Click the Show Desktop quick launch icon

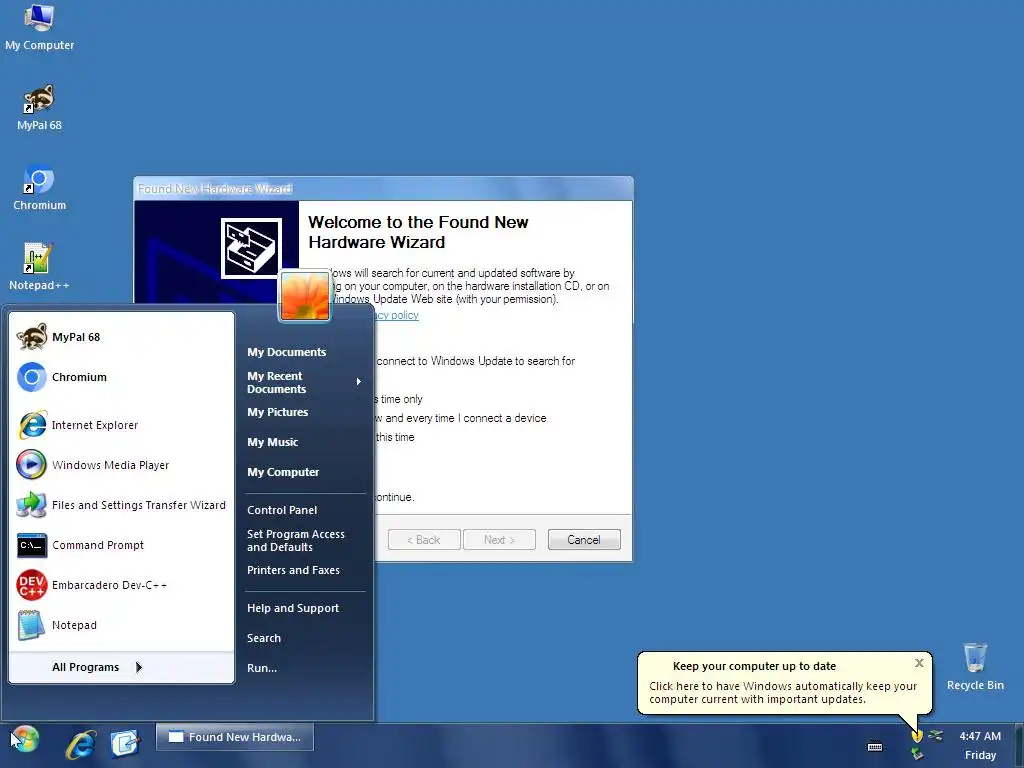[x=125, y=743]
